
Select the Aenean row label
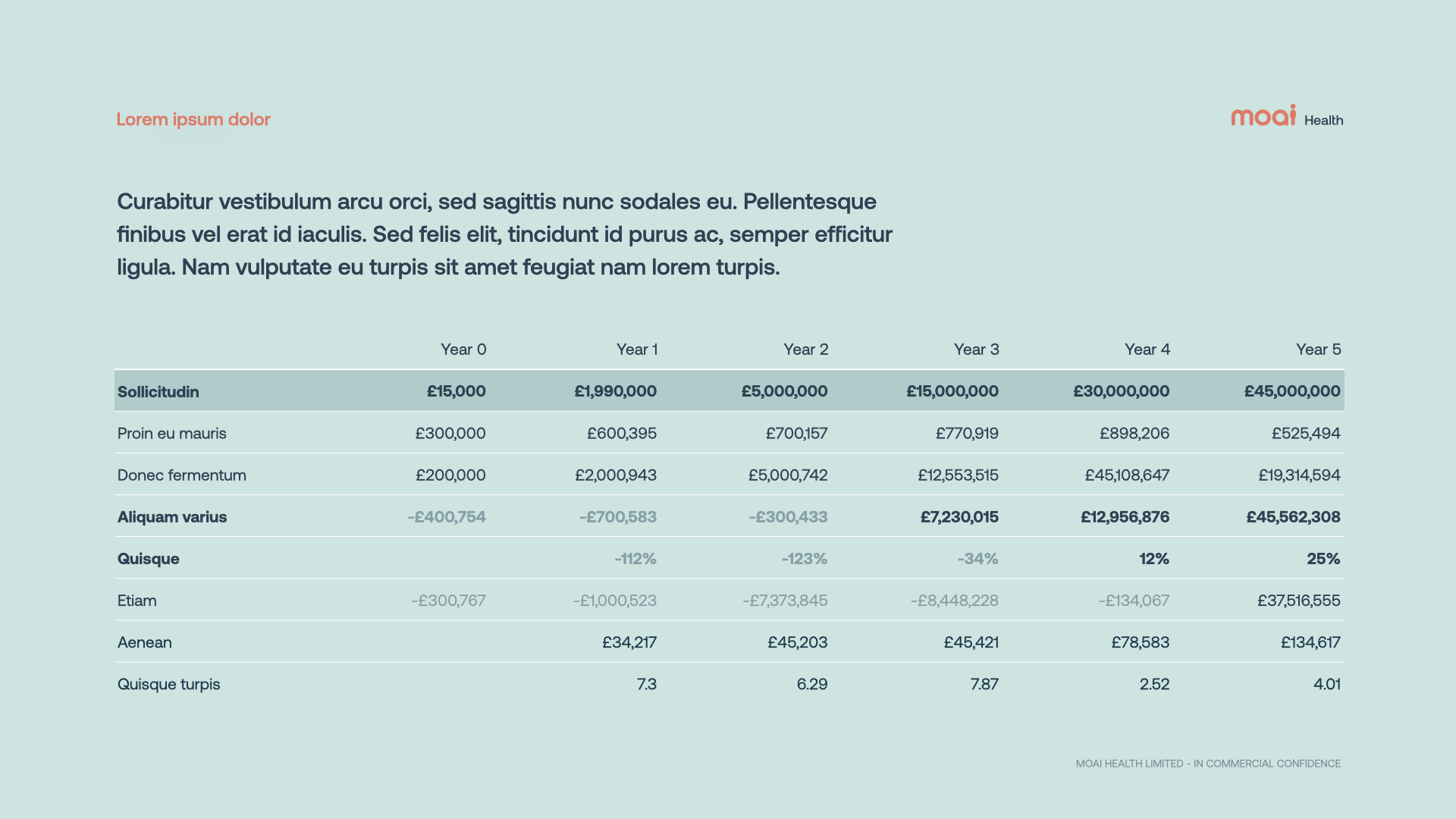pos(145,642)
